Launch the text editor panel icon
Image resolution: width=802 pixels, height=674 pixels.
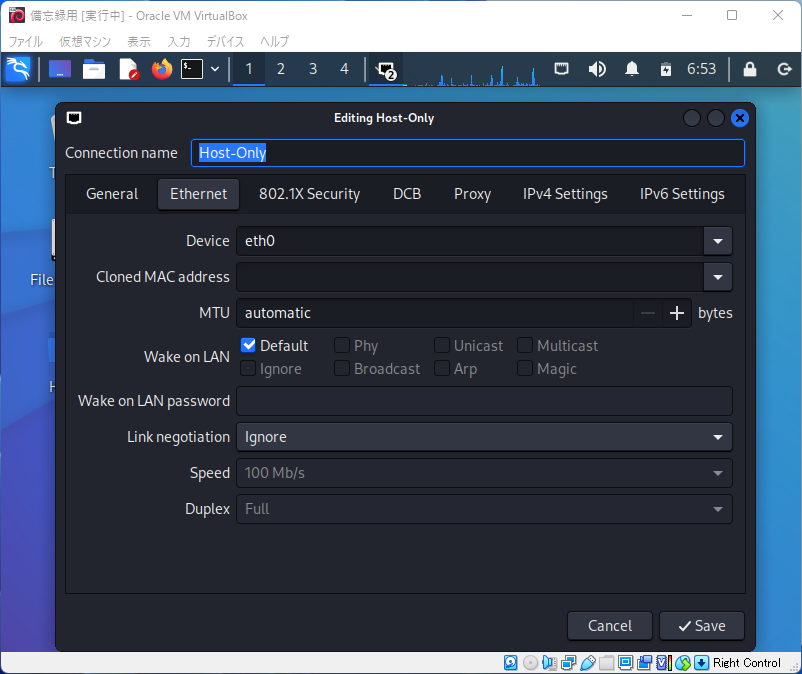pyautogui.click(x=128, y=69)
